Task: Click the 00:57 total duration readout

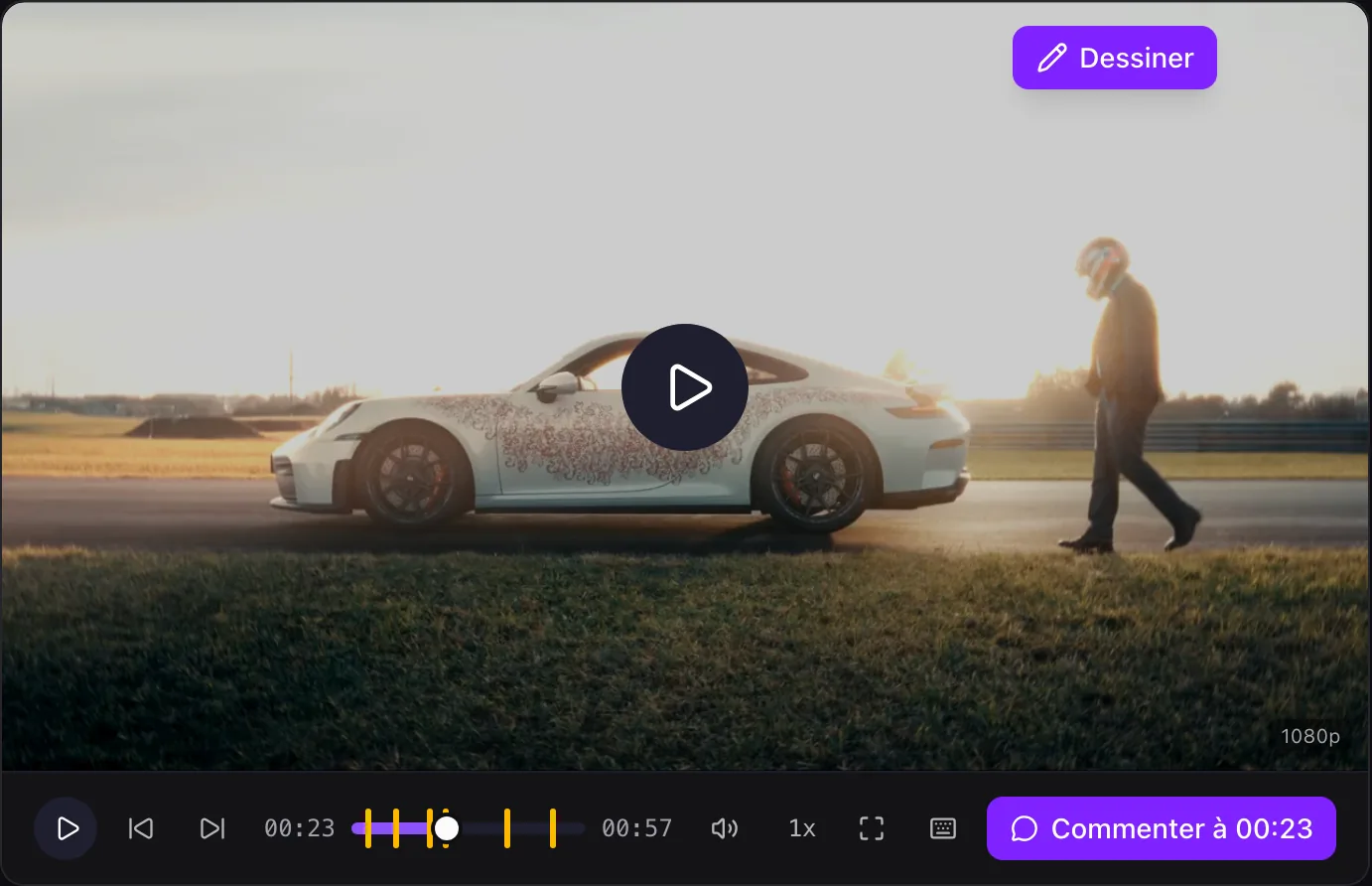Action: [x=637, y=828]
